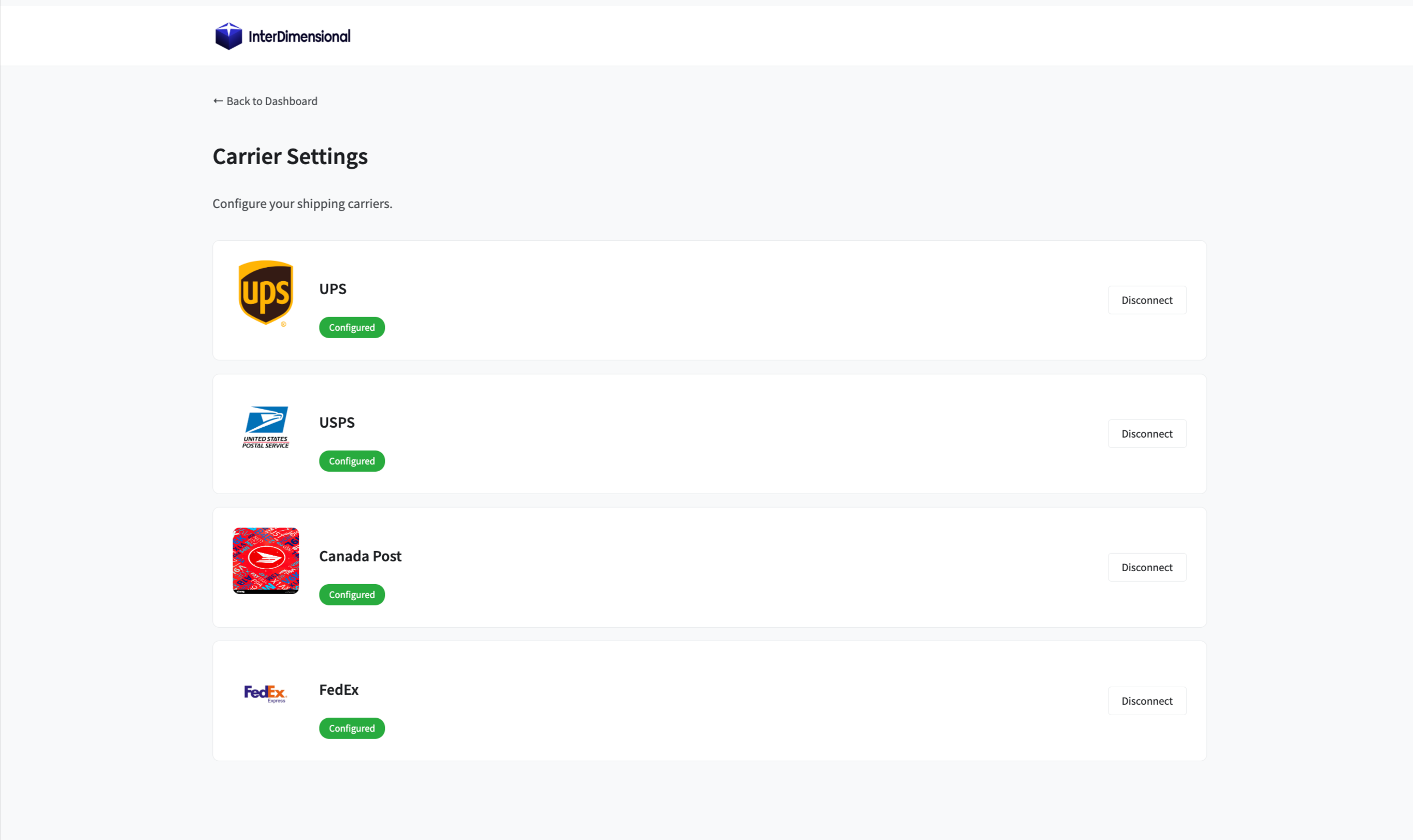The height and width of the screenshot is (840, 1413).
Task: Disconnect the FedEx carrier
Action: click(1147, 701)
